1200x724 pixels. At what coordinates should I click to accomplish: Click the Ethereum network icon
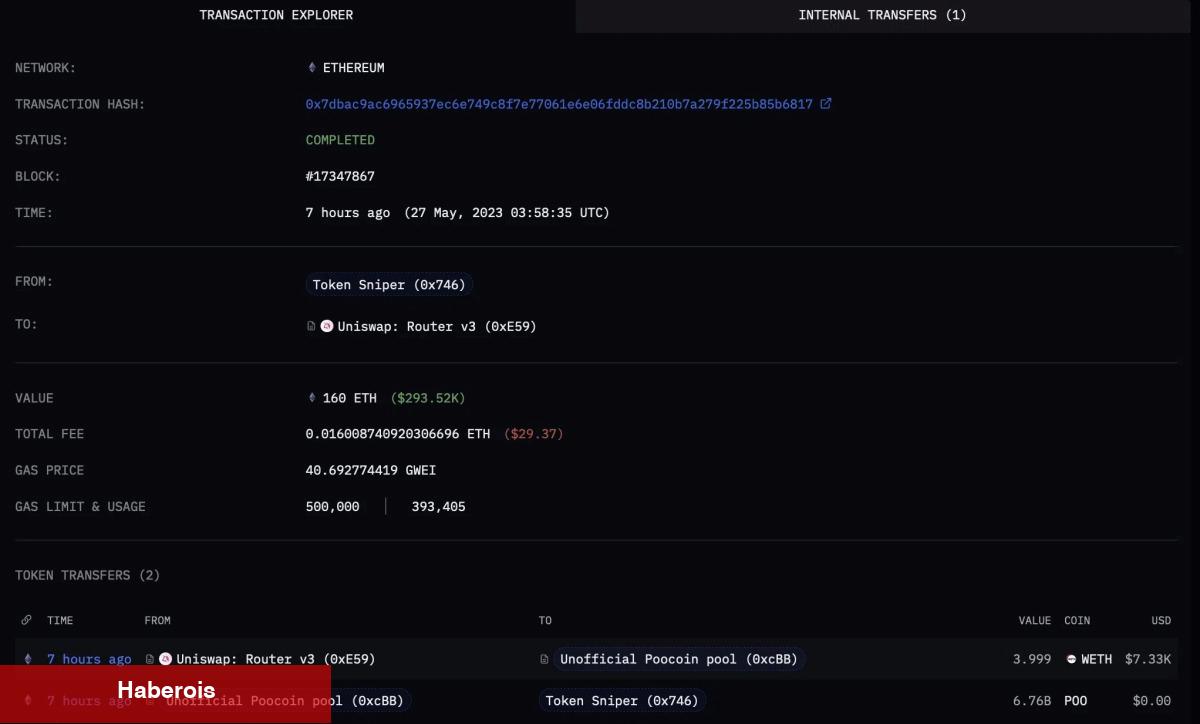(x=312, y=68)
